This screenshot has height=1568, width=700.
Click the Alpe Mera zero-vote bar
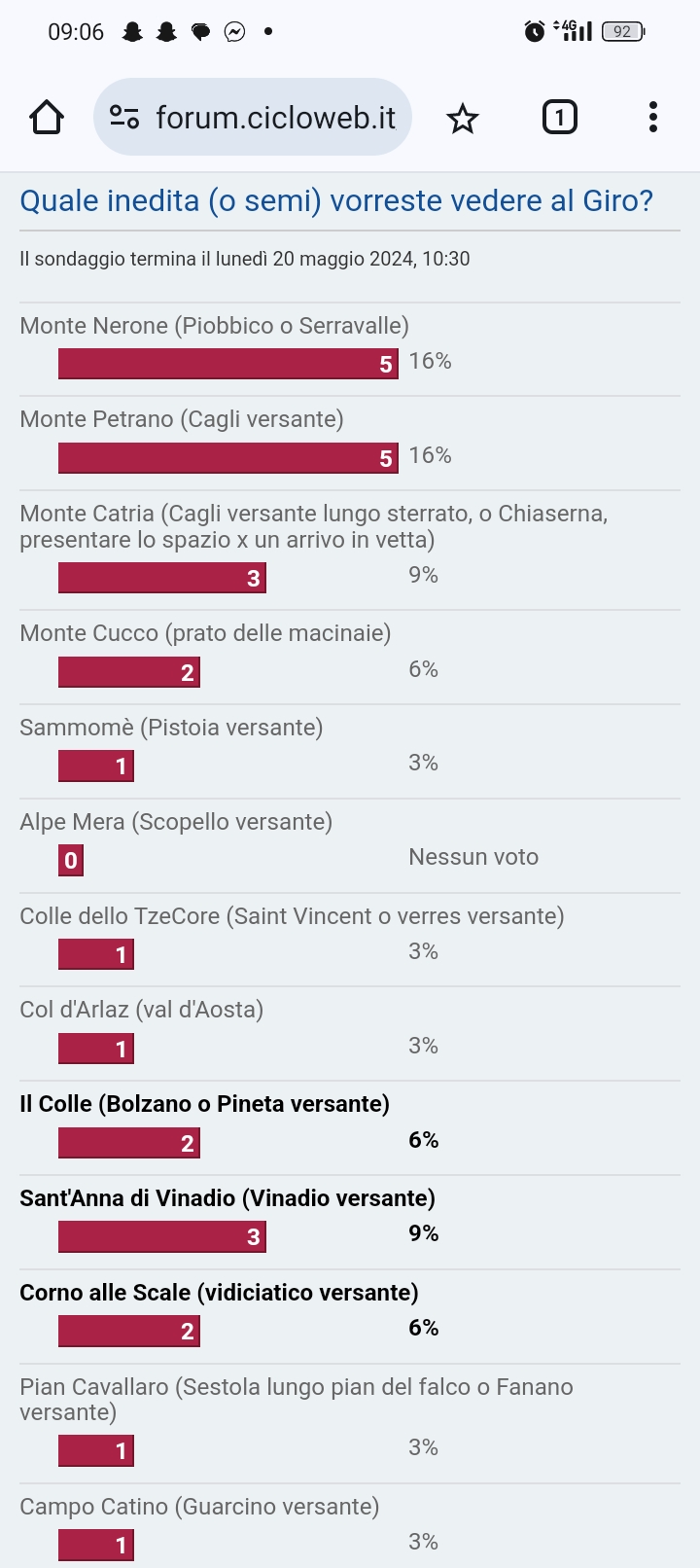click(71, 860)
